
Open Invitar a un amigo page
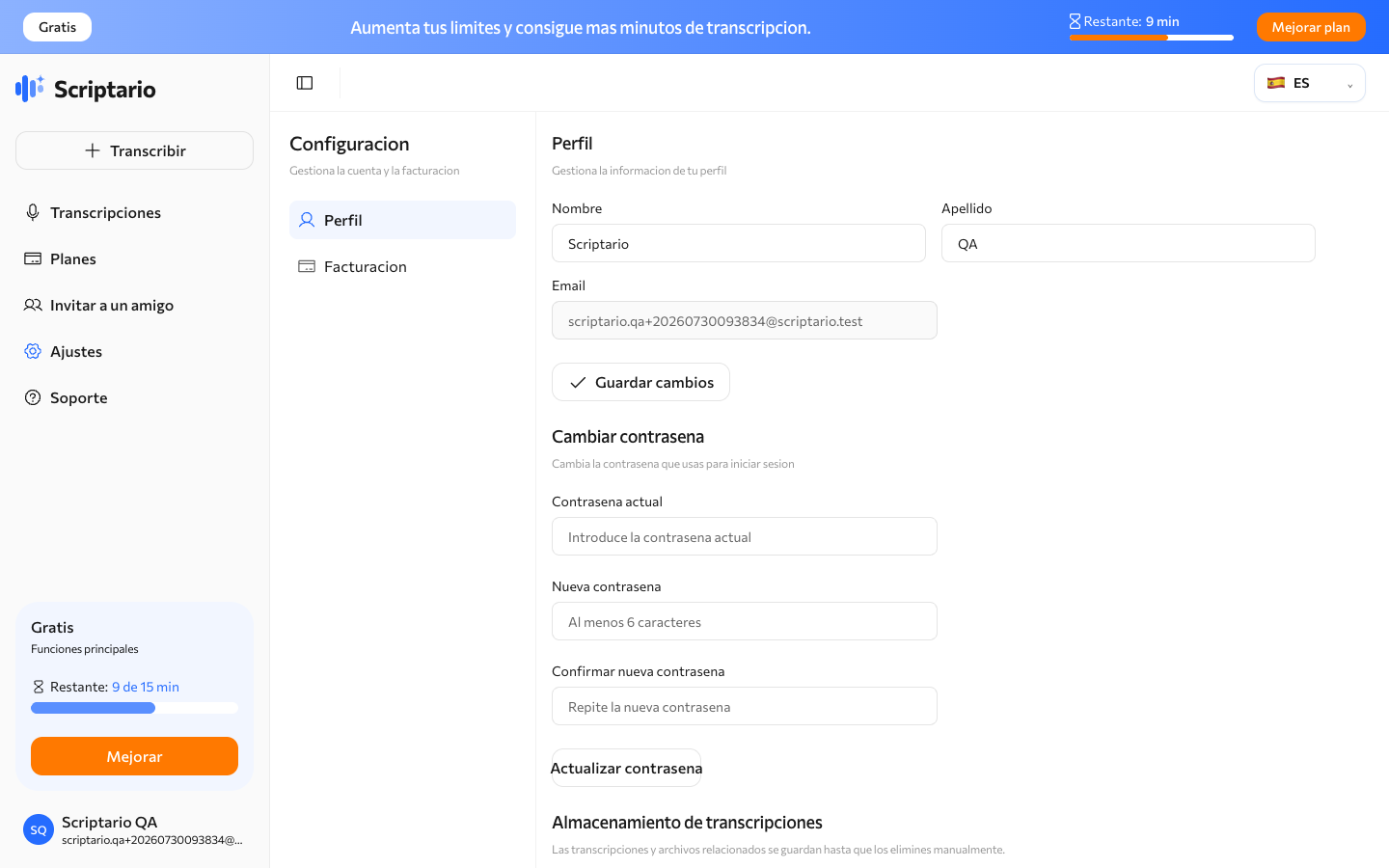click(134, 305)
